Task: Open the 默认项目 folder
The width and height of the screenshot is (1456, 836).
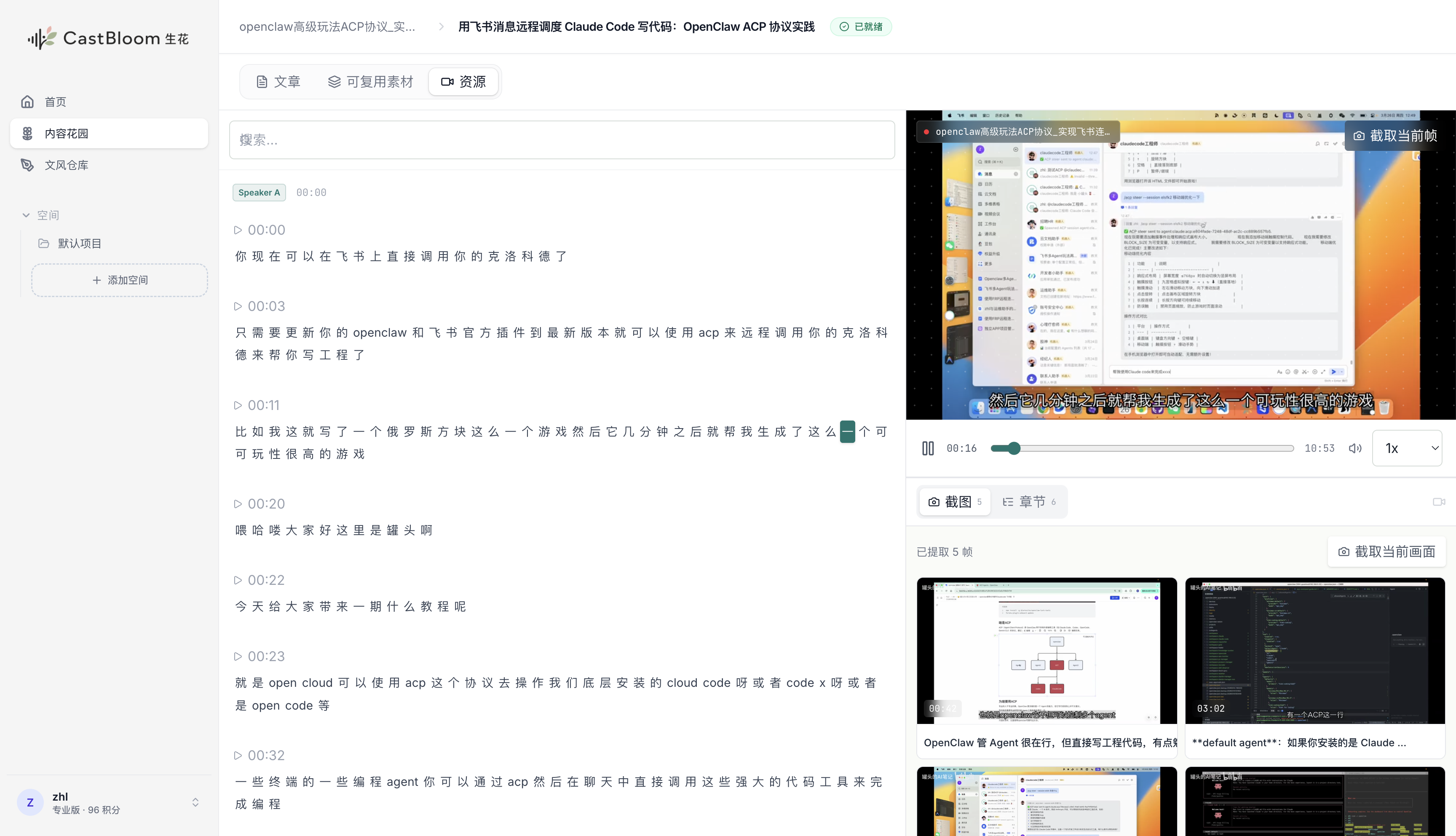Action: tap(79, 244)
